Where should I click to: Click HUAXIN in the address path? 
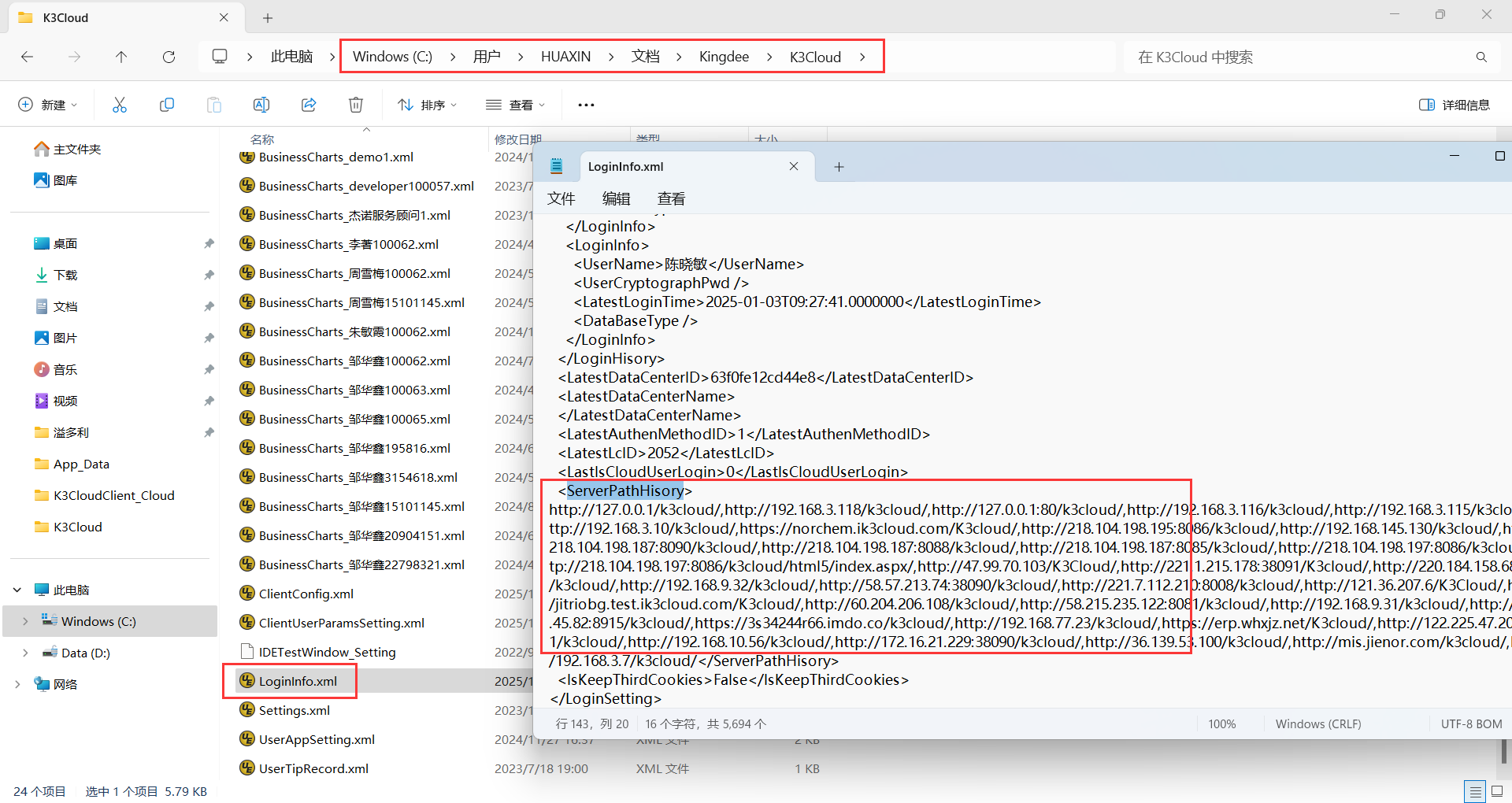pyautogui.click(x=565, y=57)
